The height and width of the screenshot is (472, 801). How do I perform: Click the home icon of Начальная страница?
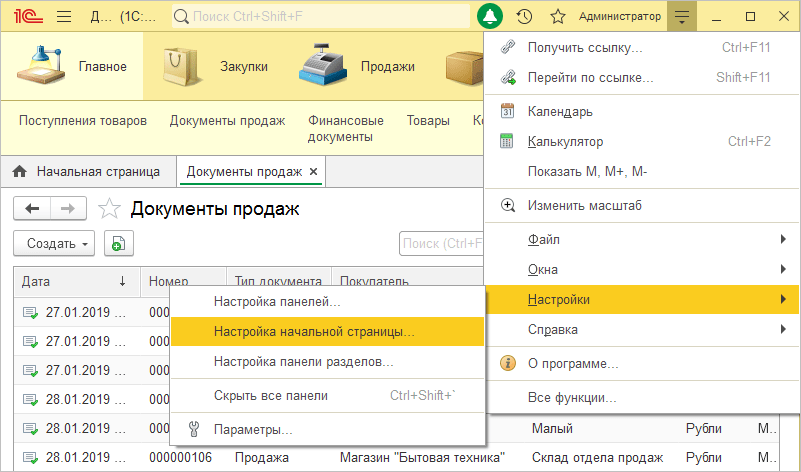(x=19, y=171)
